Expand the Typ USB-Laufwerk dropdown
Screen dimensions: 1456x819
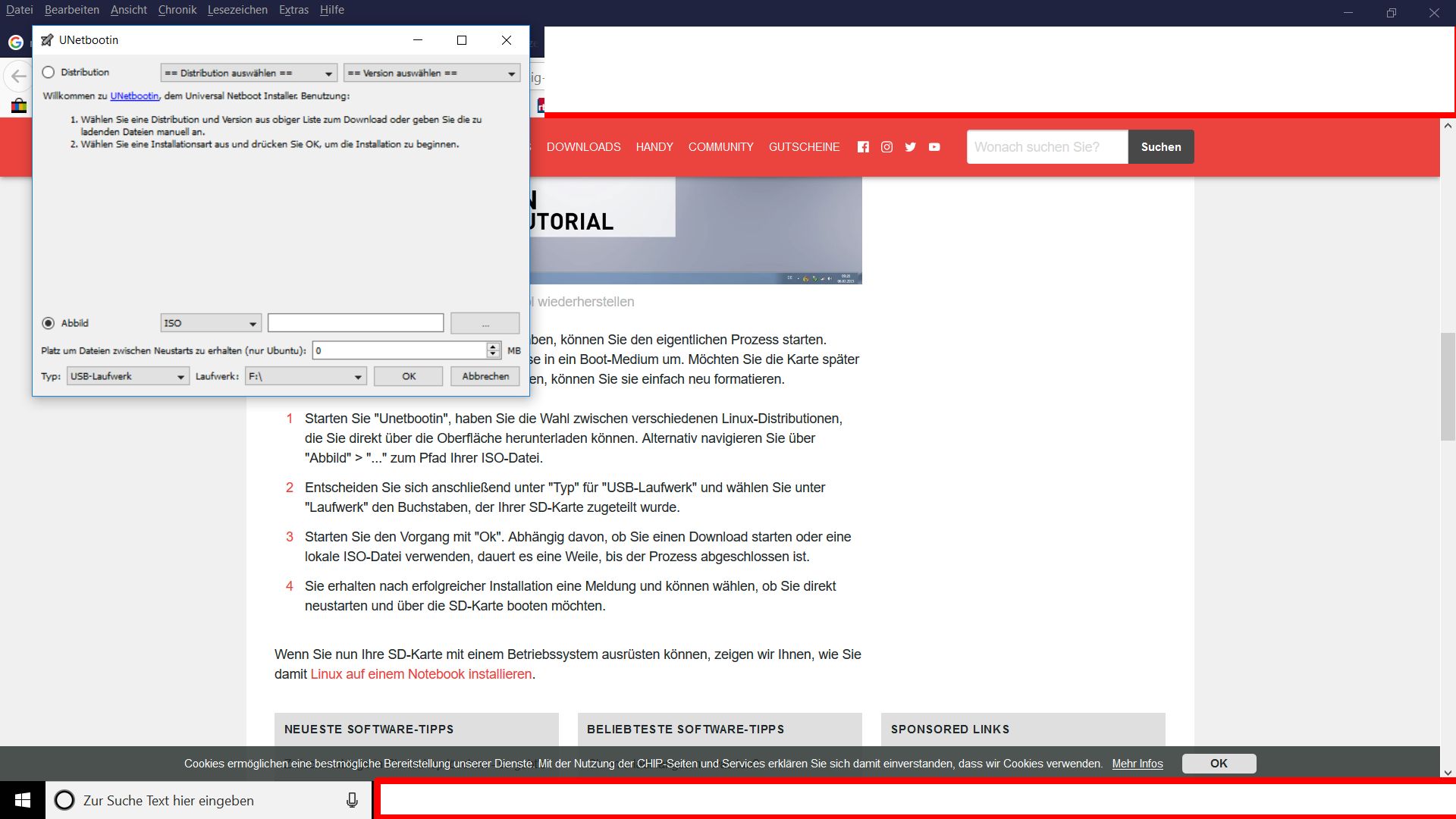point(127,376)
